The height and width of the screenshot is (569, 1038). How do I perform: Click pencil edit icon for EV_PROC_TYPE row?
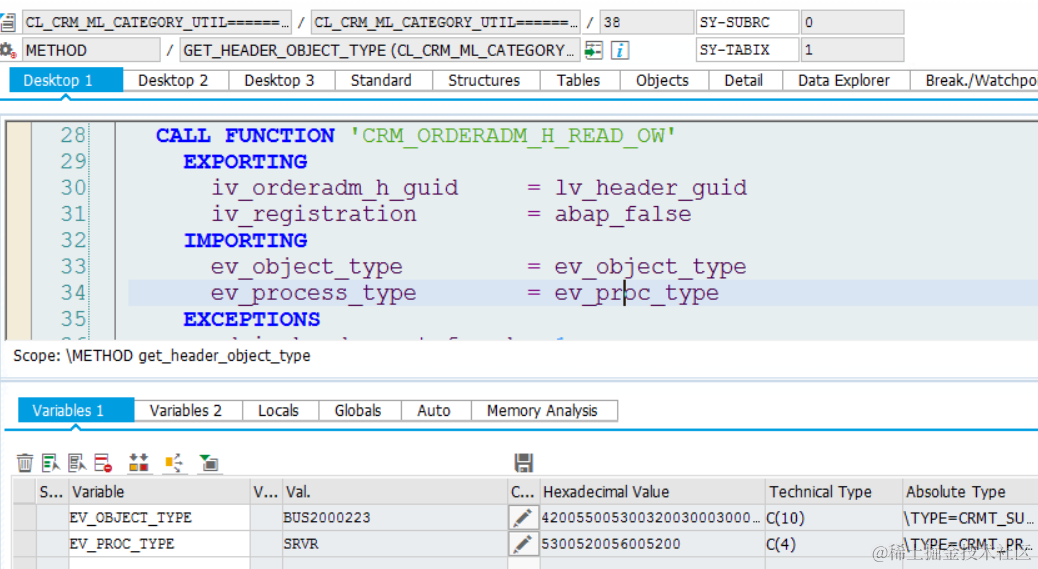[522, 544]
